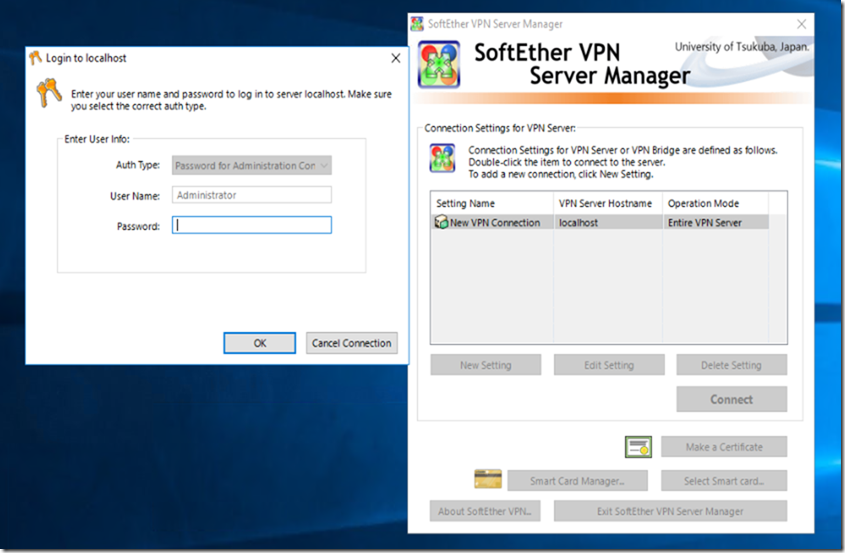Click the SoftEther VPN Server Manager title bar icon
The width and height of the screenshot is (845, 553).
tap(417, 24)
